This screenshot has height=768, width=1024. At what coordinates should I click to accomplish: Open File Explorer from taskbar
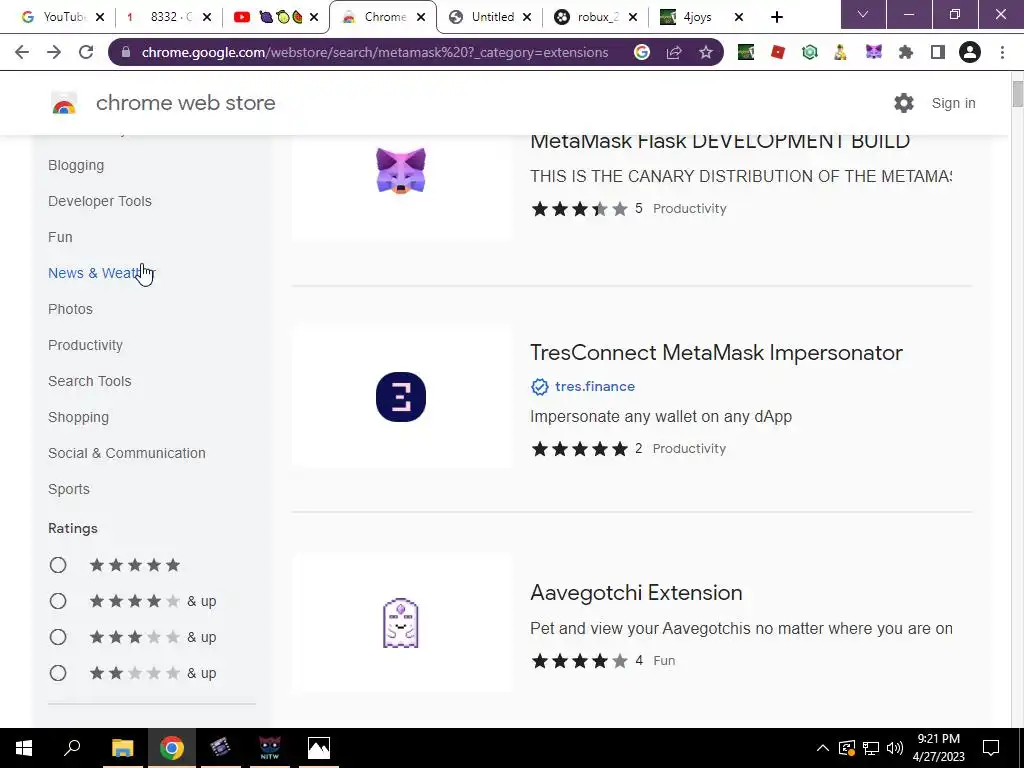[x=122, y=748]
